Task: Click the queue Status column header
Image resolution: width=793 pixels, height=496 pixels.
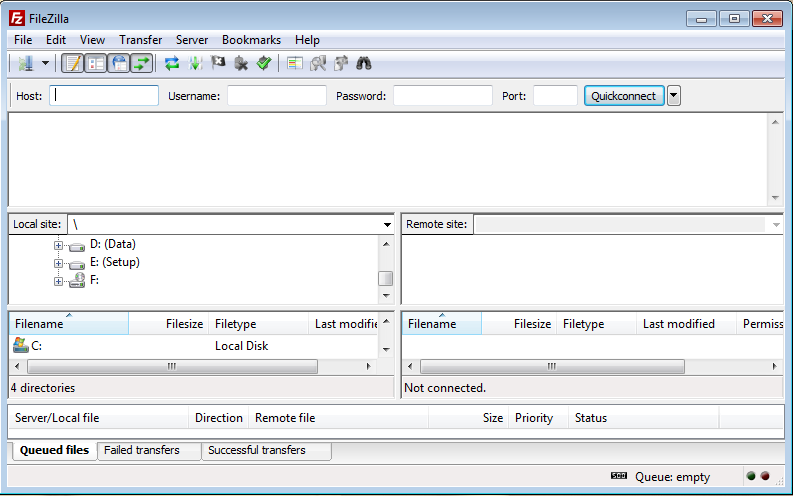Action: pos(643,418)
